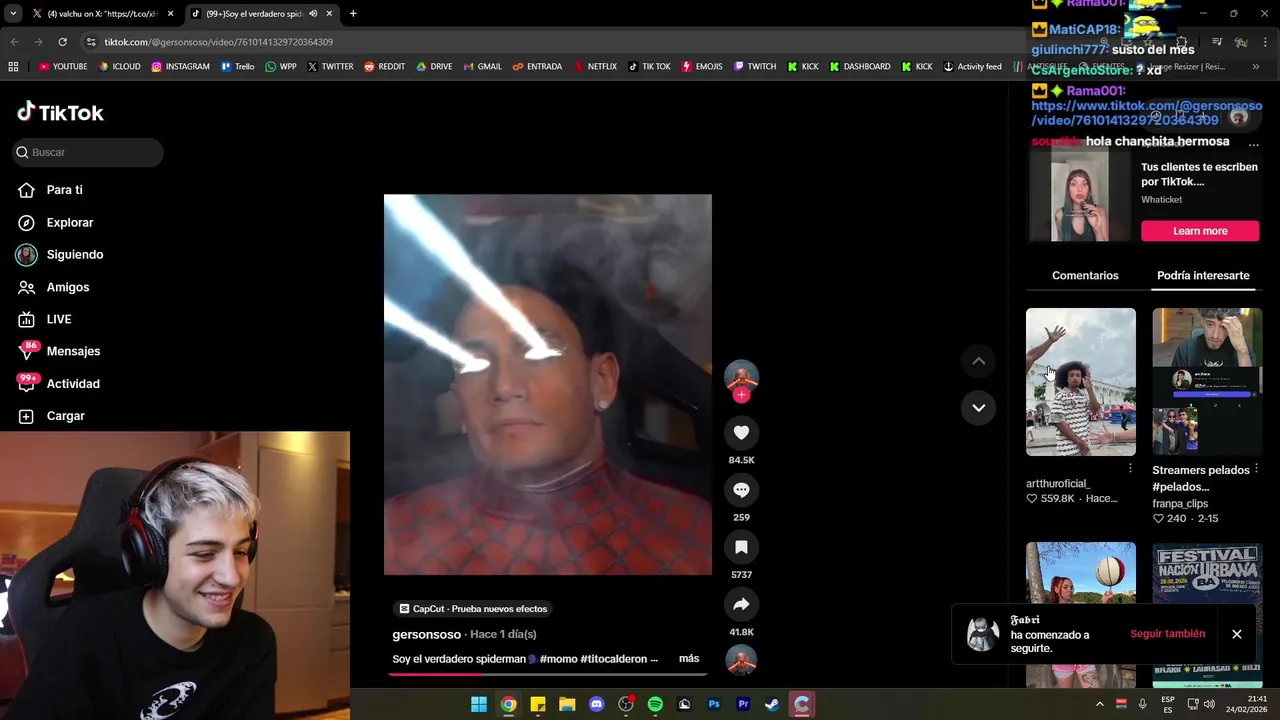The width and height of the screenshot is (1280, 720).
Task: Open creator sound disc avatar
Action: (x=741, y=661)
